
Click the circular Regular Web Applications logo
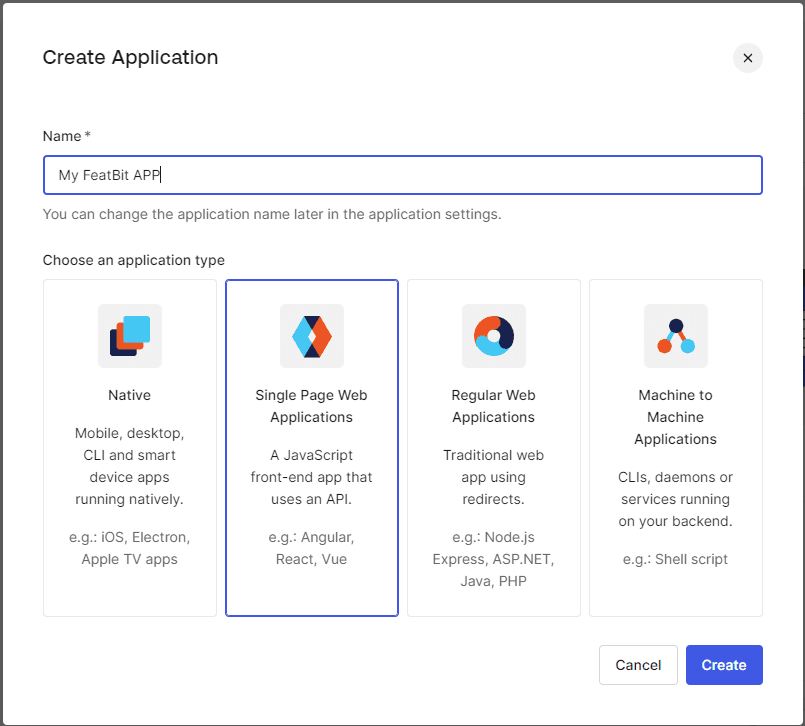pos(493,336)
